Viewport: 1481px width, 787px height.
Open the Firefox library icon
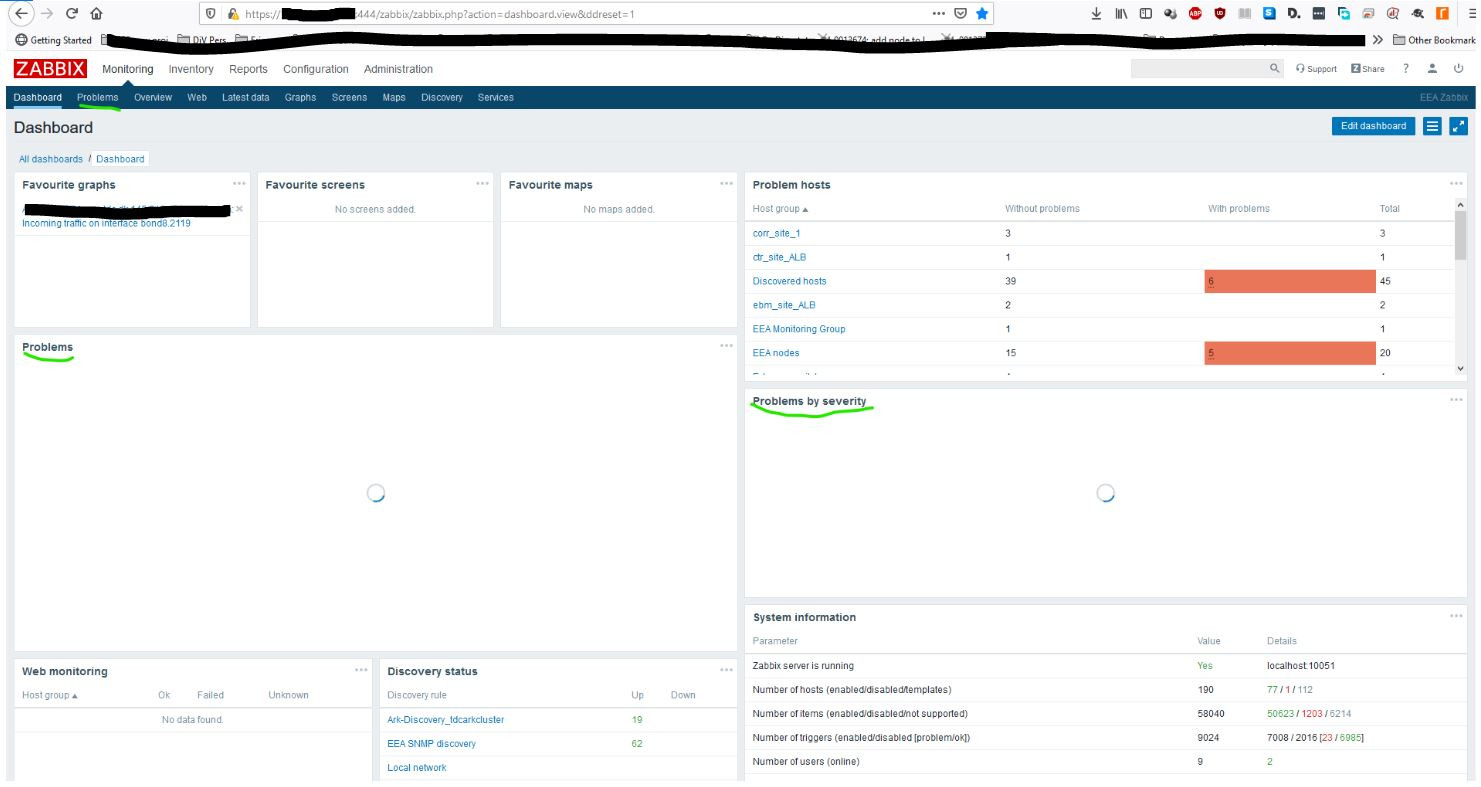tap(1120, 15)
